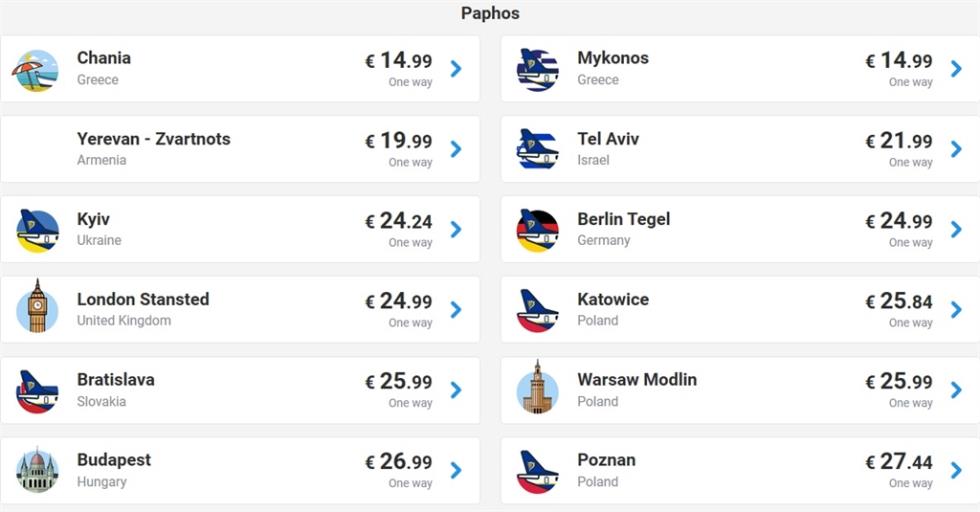Select the Greek flag plane icon for Mykonos
This screenshot has height=512, width=980.
pyautogui.click(x=538, y=70)
